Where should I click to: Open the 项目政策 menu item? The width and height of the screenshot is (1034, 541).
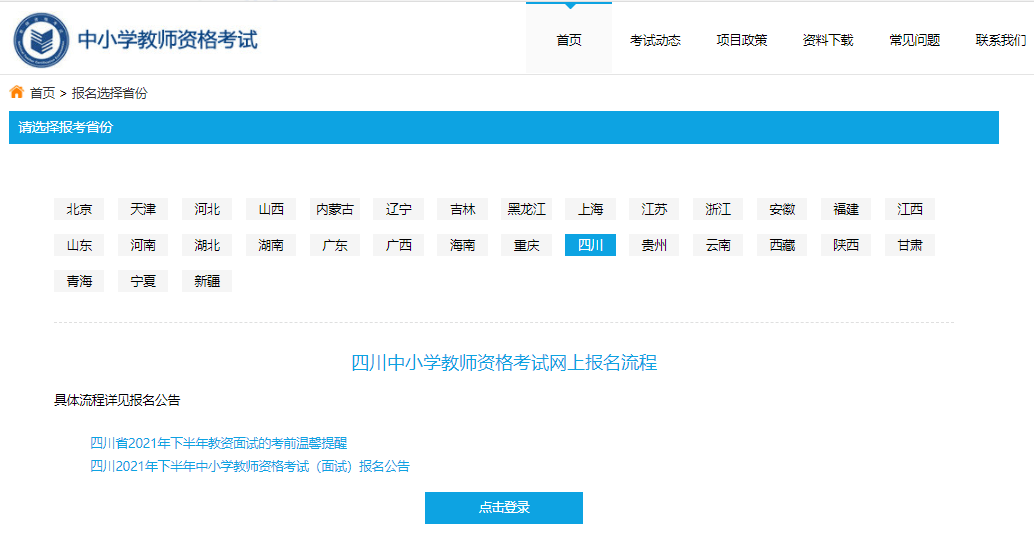[742, 40]
